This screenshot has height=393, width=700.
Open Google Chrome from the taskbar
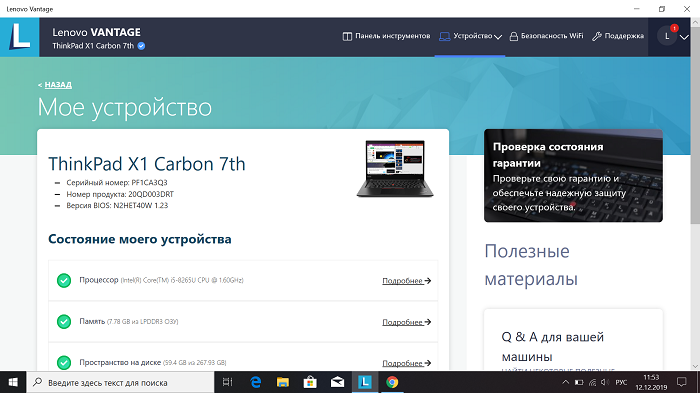[x=392, y=382]
